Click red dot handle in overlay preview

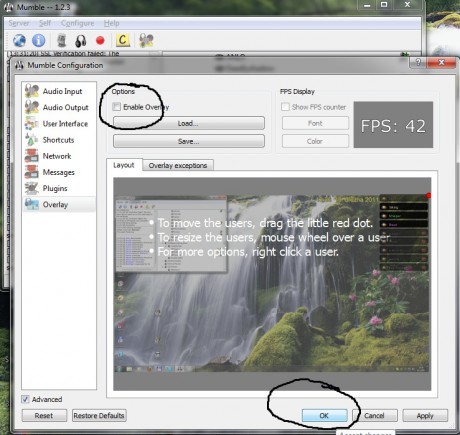point(428,196)
